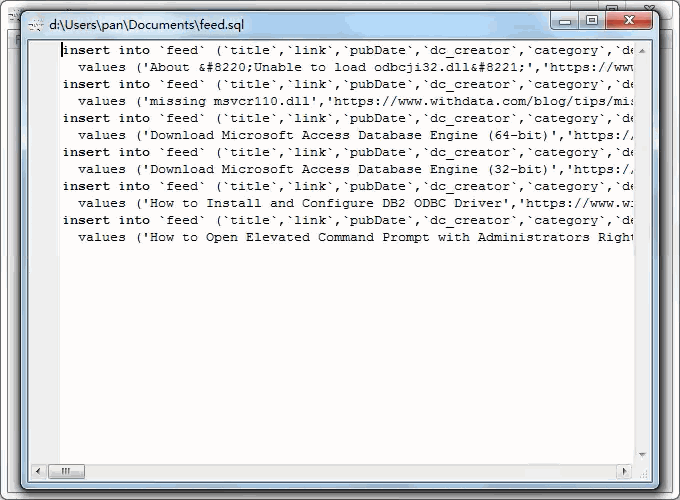Click the horizontal scrollbar left arrow
680x500 pixels.
click(x=38, y=471)
